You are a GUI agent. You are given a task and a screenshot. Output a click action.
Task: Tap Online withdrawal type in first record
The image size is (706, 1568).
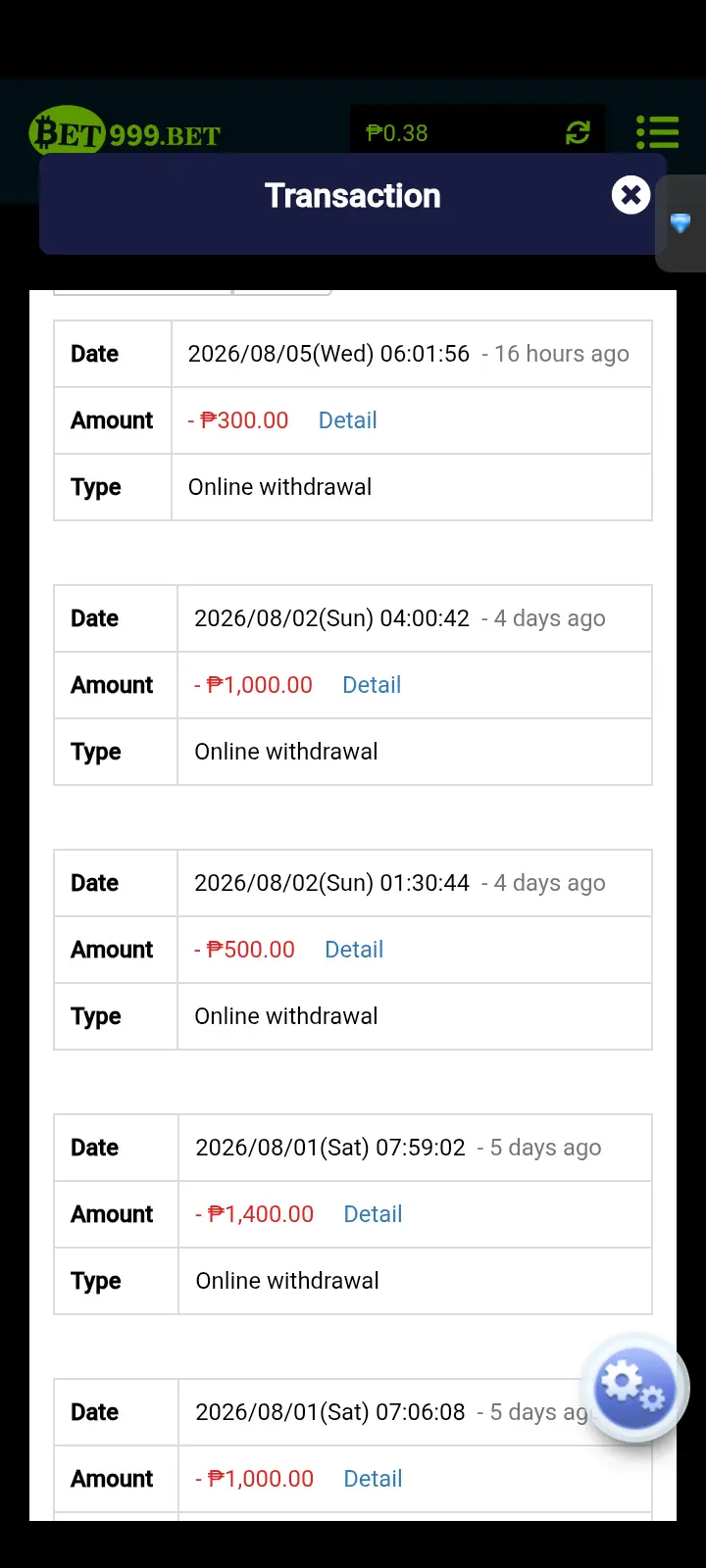tap(279, 487)
